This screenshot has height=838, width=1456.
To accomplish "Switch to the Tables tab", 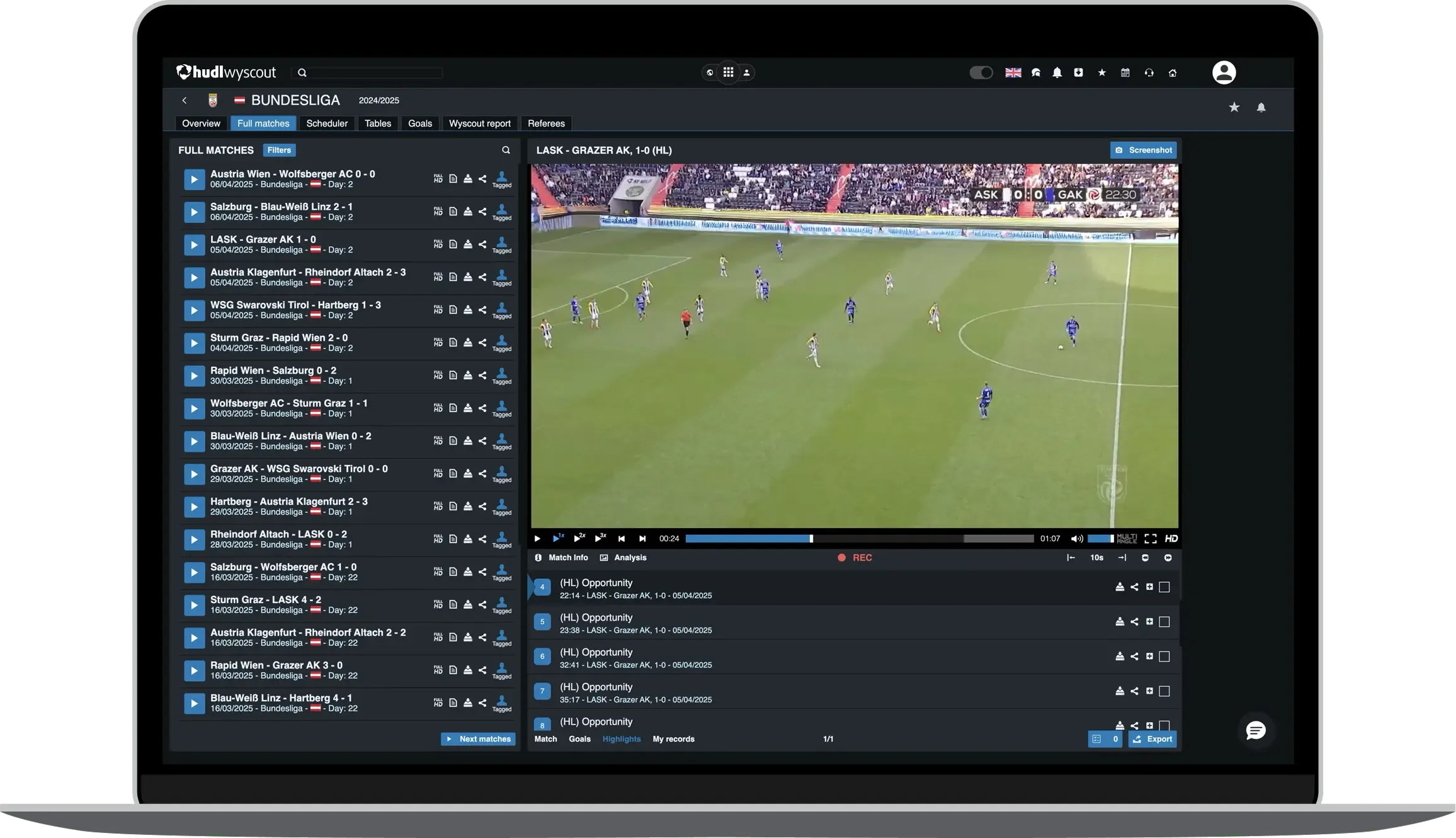I will pyautogui.click(x=377, y=123).
